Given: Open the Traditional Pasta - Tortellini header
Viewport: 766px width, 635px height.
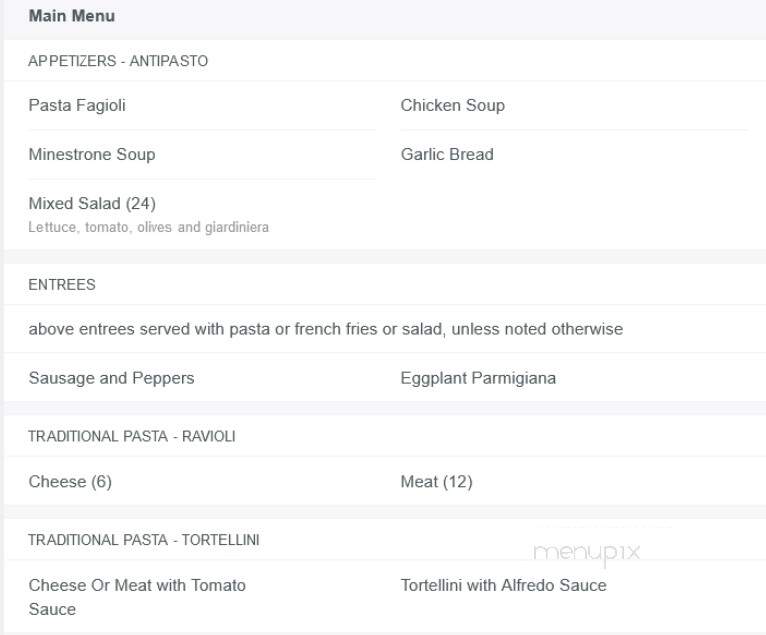Looking at the screenshot, I should click(x=144, y=540).
